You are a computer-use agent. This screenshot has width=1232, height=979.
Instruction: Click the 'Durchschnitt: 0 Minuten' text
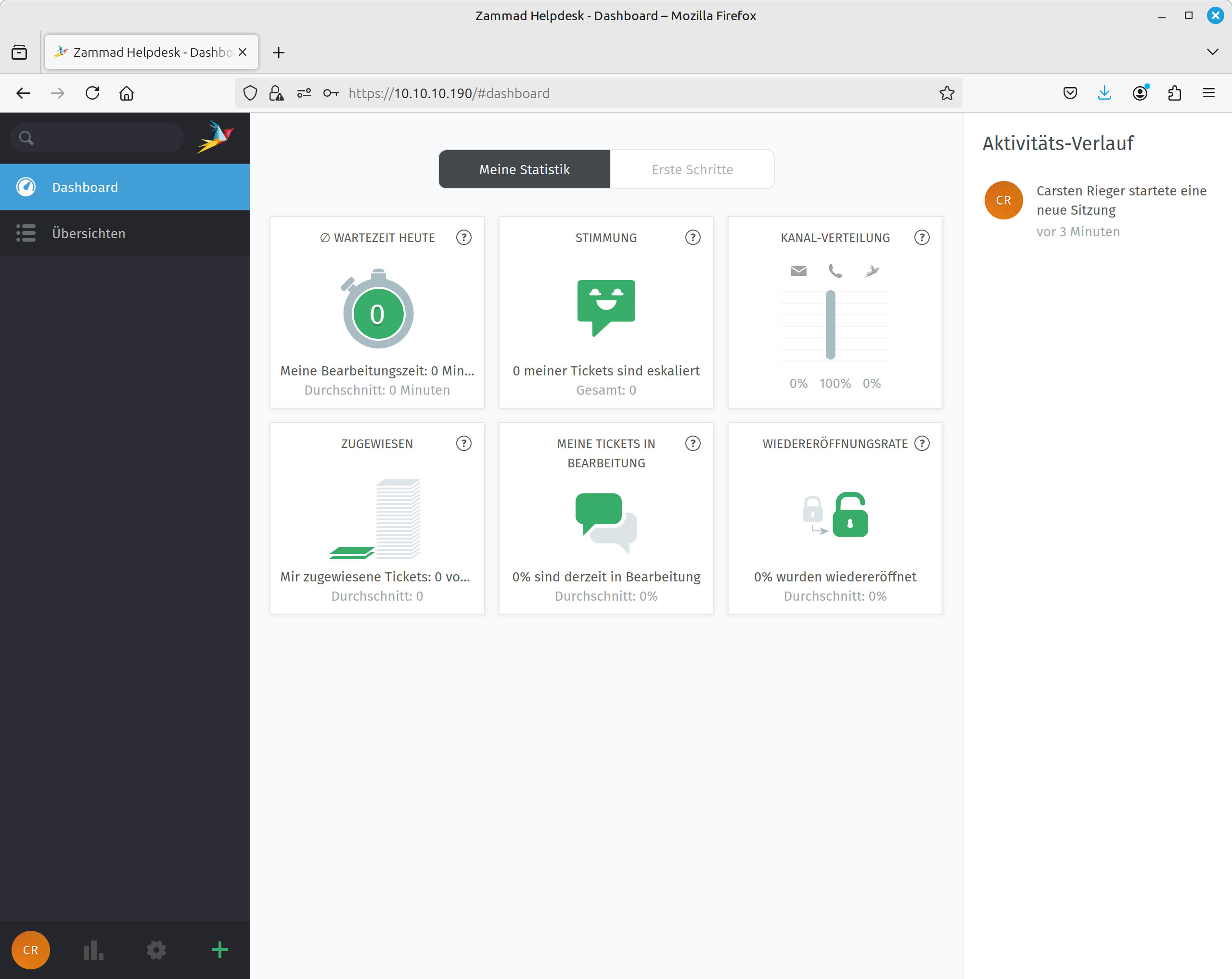(377, 390)
